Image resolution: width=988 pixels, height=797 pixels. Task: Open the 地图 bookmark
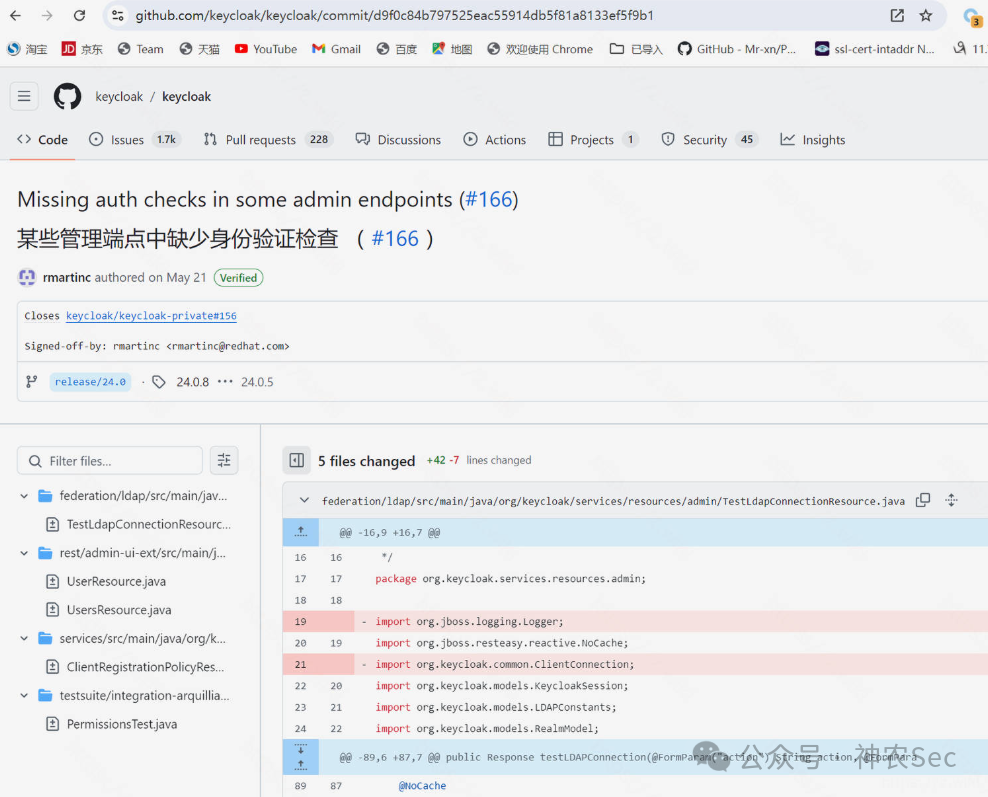[452, 49]
